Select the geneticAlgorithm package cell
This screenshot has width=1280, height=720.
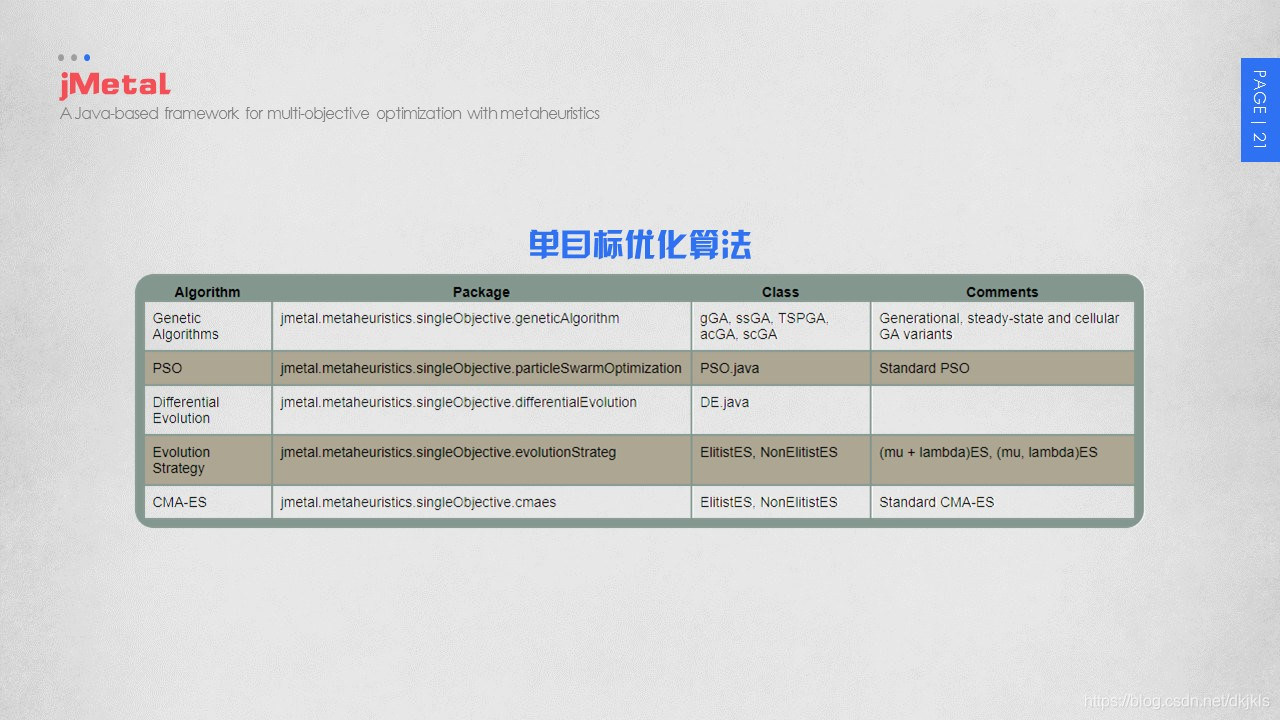(x=481, y=326)
